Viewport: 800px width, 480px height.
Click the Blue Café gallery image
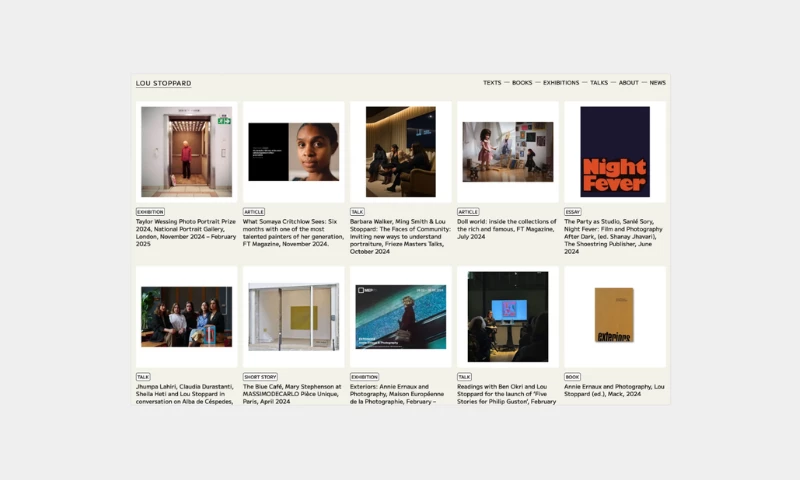293,317
